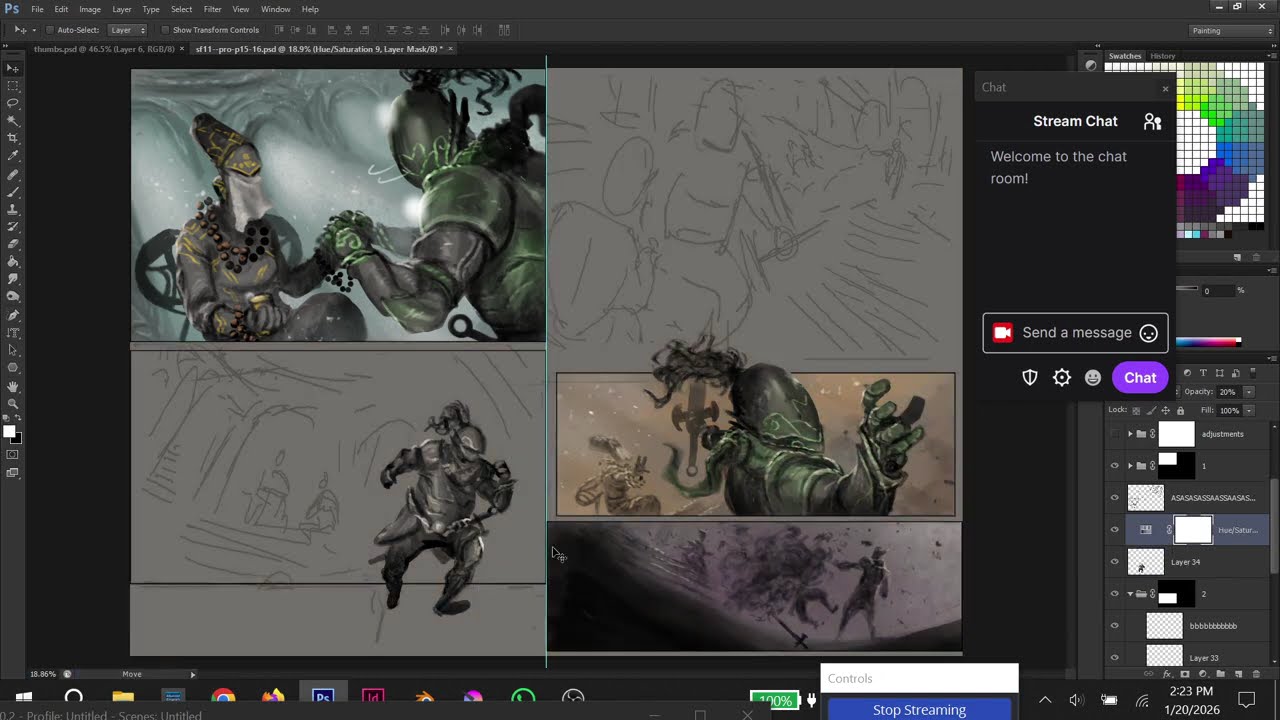Click Send a message field
Image resolution: width=1280 pixels, height=720 pixels.
tap(1075, 333)
